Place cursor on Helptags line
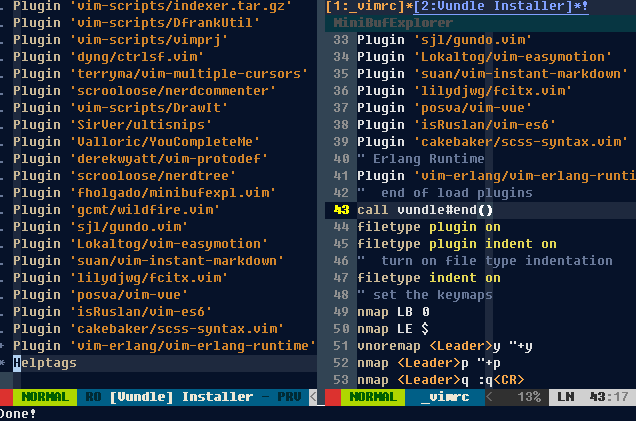This screenshot has height=421, width=636. click(x=45, y=363)
